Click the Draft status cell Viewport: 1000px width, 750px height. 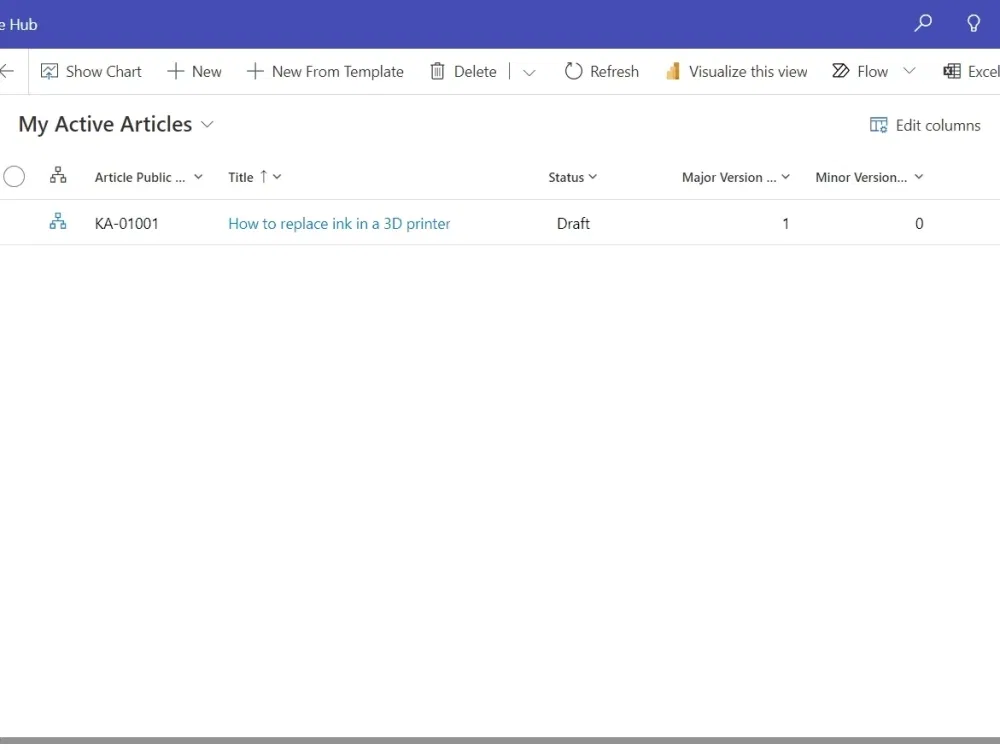pos(573,224)
